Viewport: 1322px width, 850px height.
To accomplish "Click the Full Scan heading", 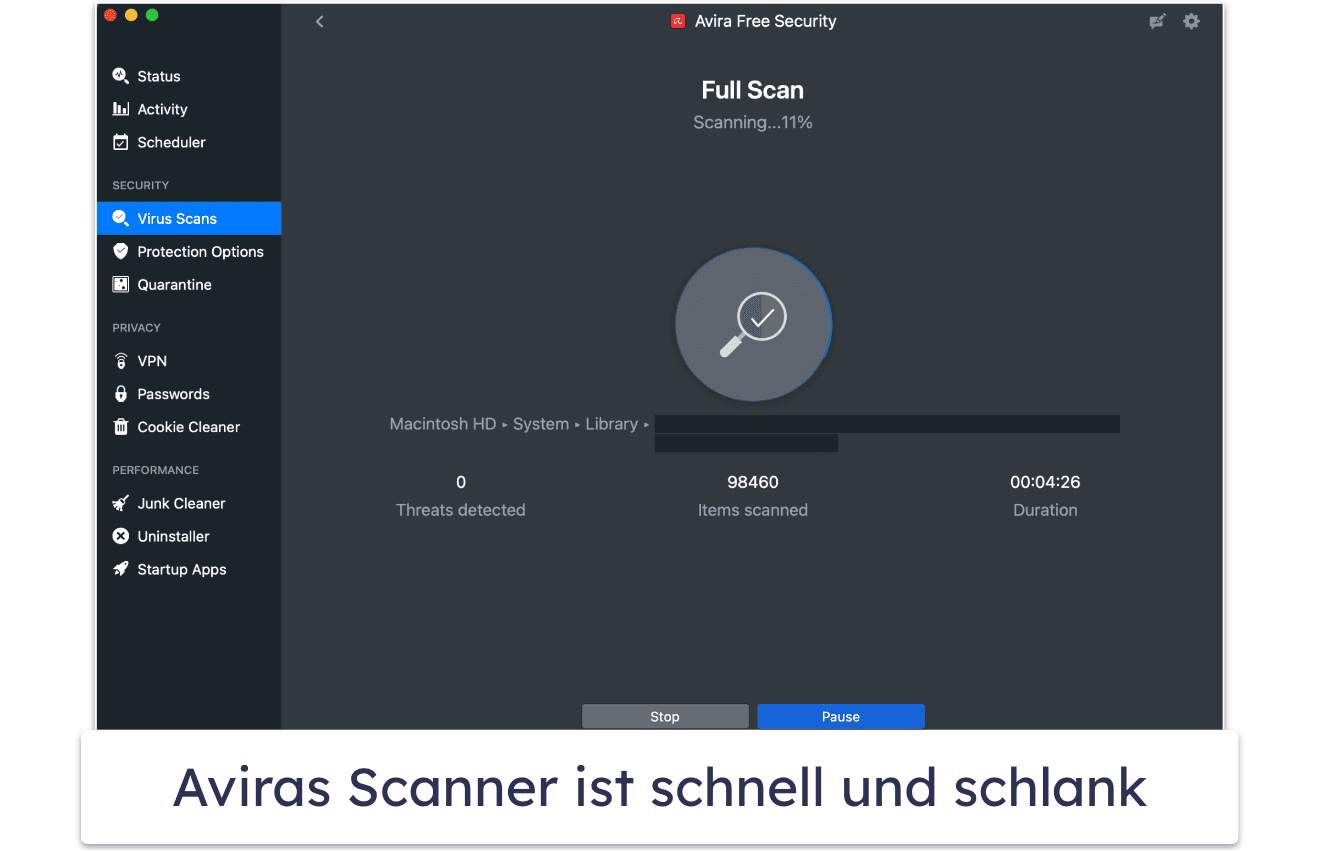I will [x=753, y=90].
